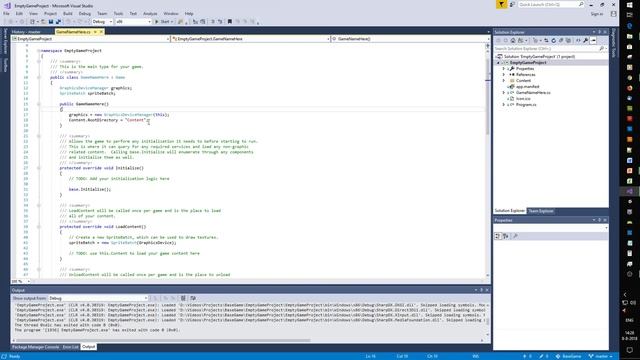This screenshot has height=360, width=640.
Task: Open Windows Start button on taskbar
Action: tap(629, 4)
